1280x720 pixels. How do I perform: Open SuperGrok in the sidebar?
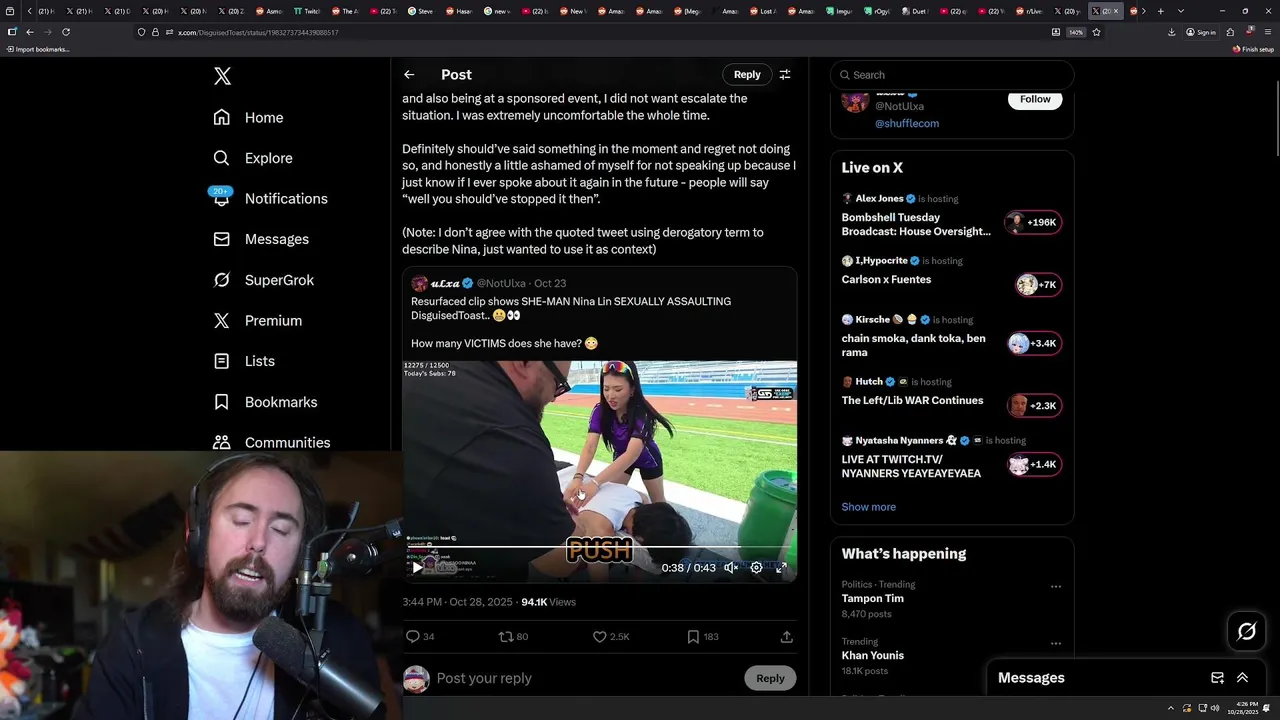click(x=264, y=280)
